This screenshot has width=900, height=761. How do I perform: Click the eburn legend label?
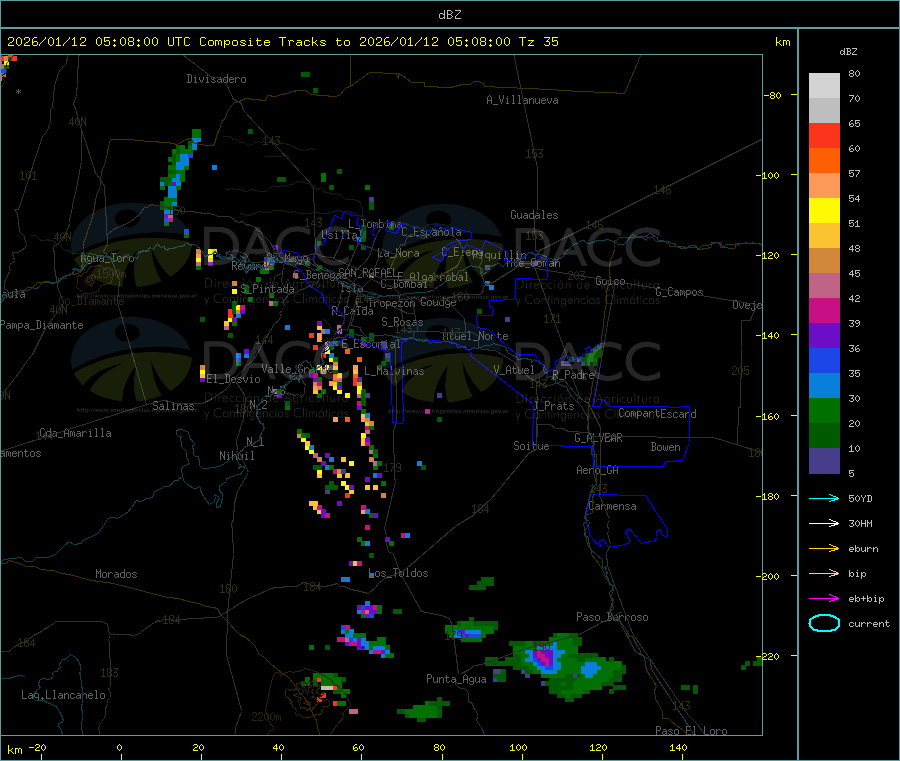pos(863,549)
